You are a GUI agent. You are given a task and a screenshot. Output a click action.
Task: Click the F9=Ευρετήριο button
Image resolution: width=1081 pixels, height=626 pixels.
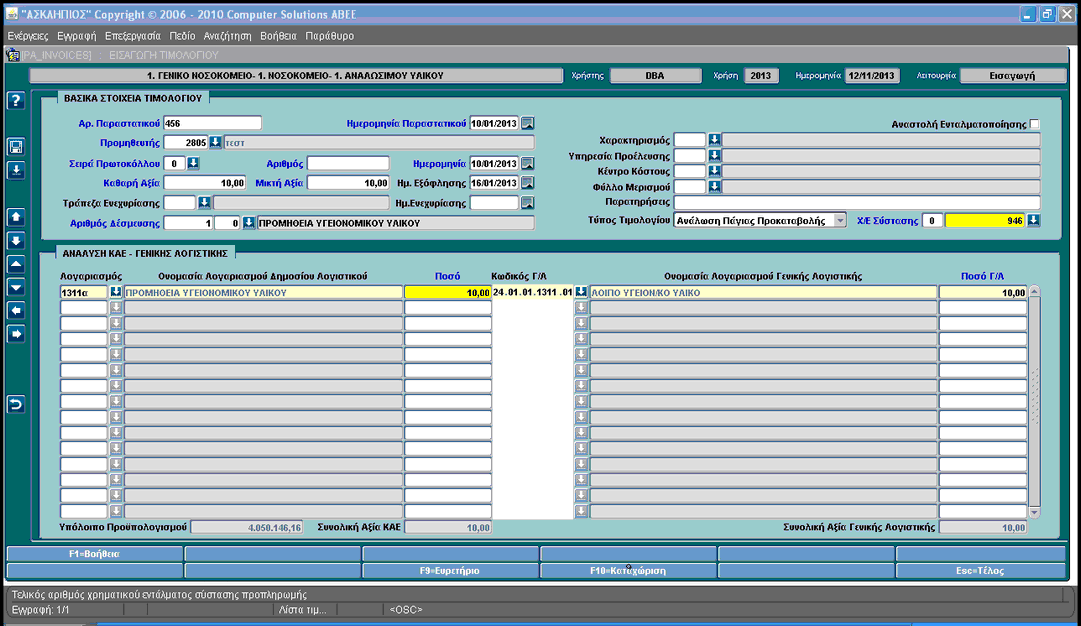[450, 571]
